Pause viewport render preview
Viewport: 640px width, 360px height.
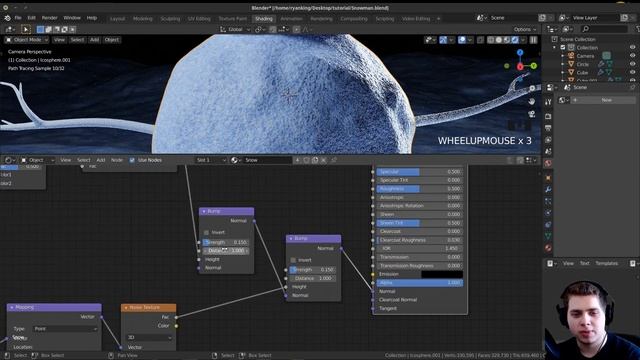[x=533, y=40]
